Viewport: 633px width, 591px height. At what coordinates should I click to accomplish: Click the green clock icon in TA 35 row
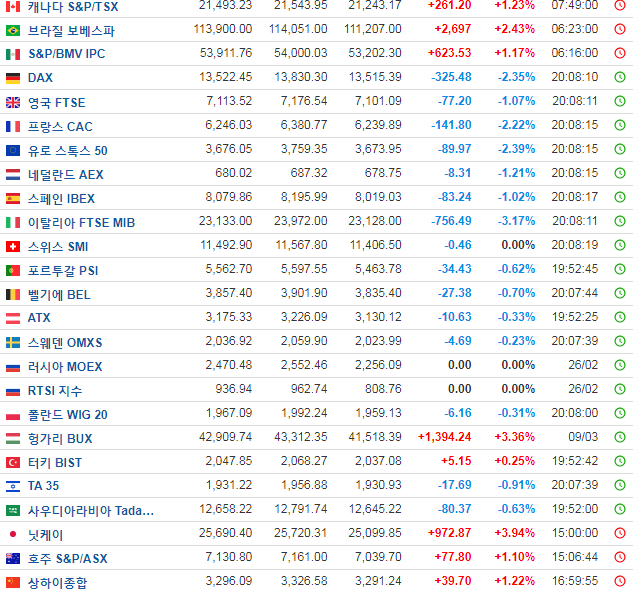tap(620, 485)
